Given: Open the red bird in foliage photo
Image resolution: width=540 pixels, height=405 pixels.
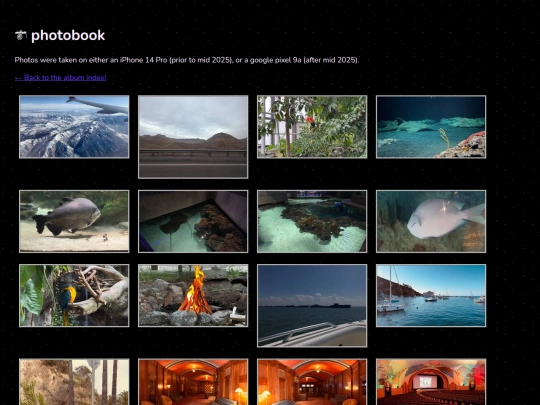Looking at the screenshot, I should click(x=312, y=127).
